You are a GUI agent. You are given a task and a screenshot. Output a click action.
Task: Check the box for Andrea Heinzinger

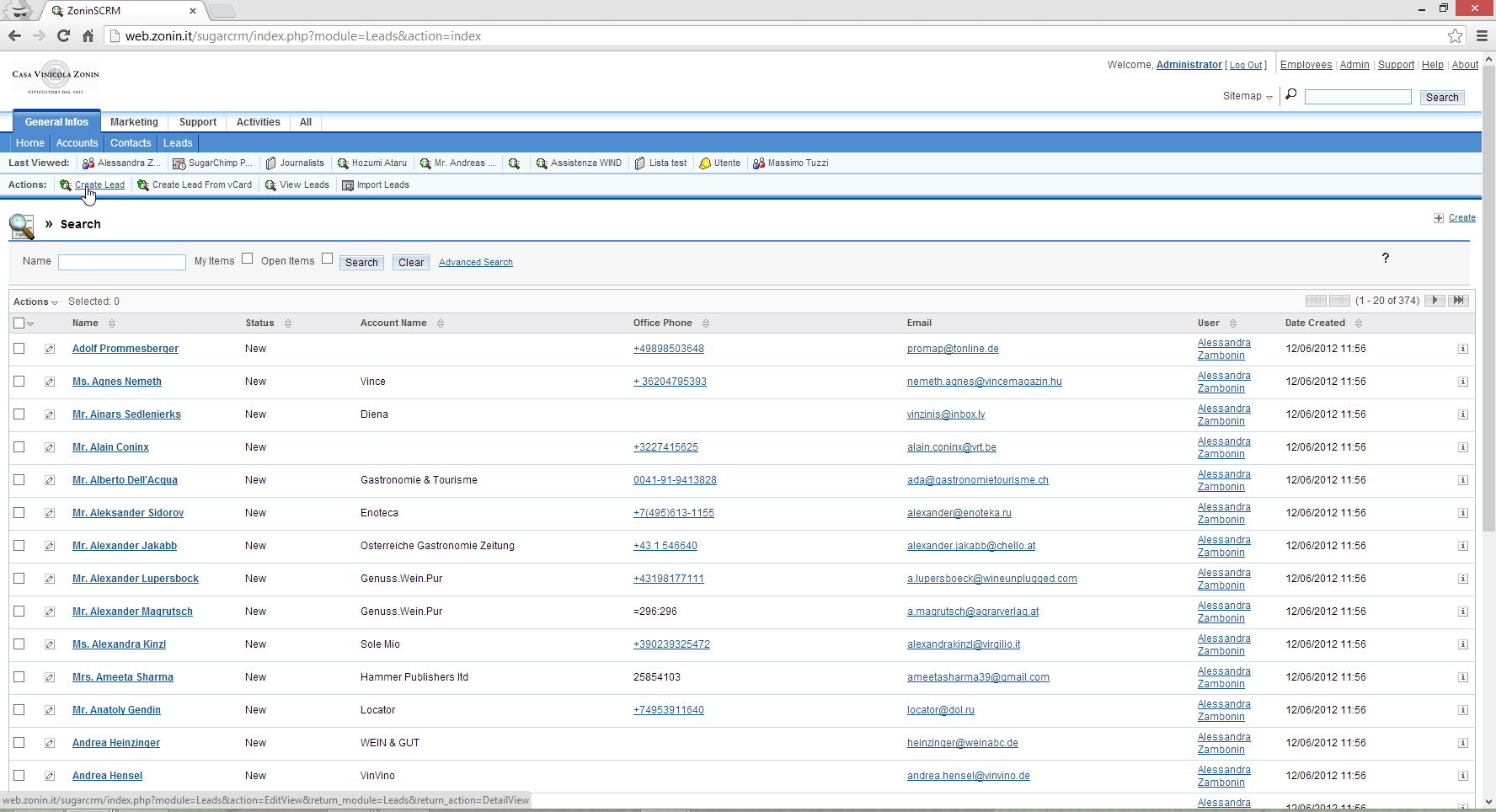coord(19,742)
